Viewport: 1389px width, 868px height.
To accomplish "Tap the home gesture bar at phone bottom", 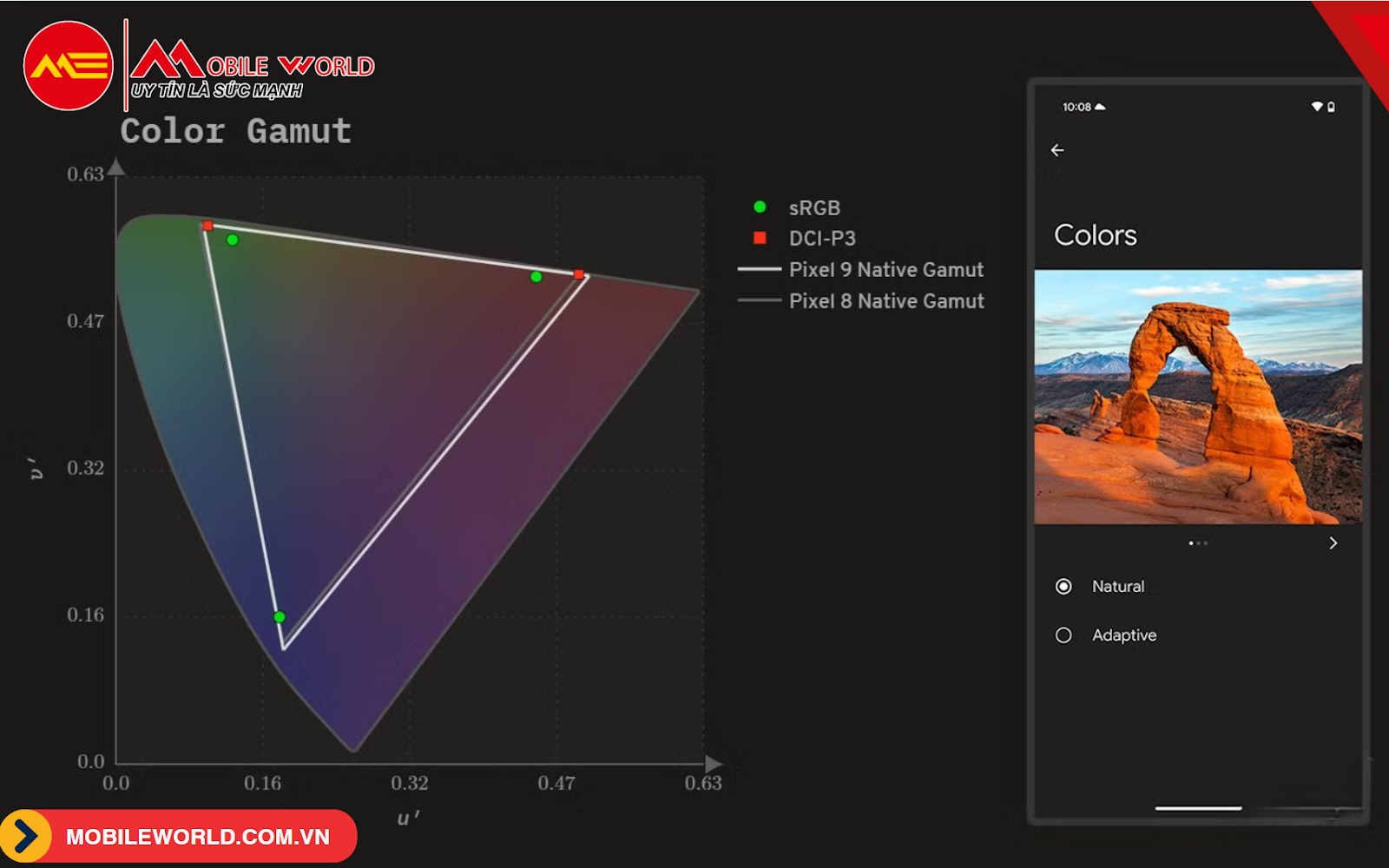I will [1198, 808].
